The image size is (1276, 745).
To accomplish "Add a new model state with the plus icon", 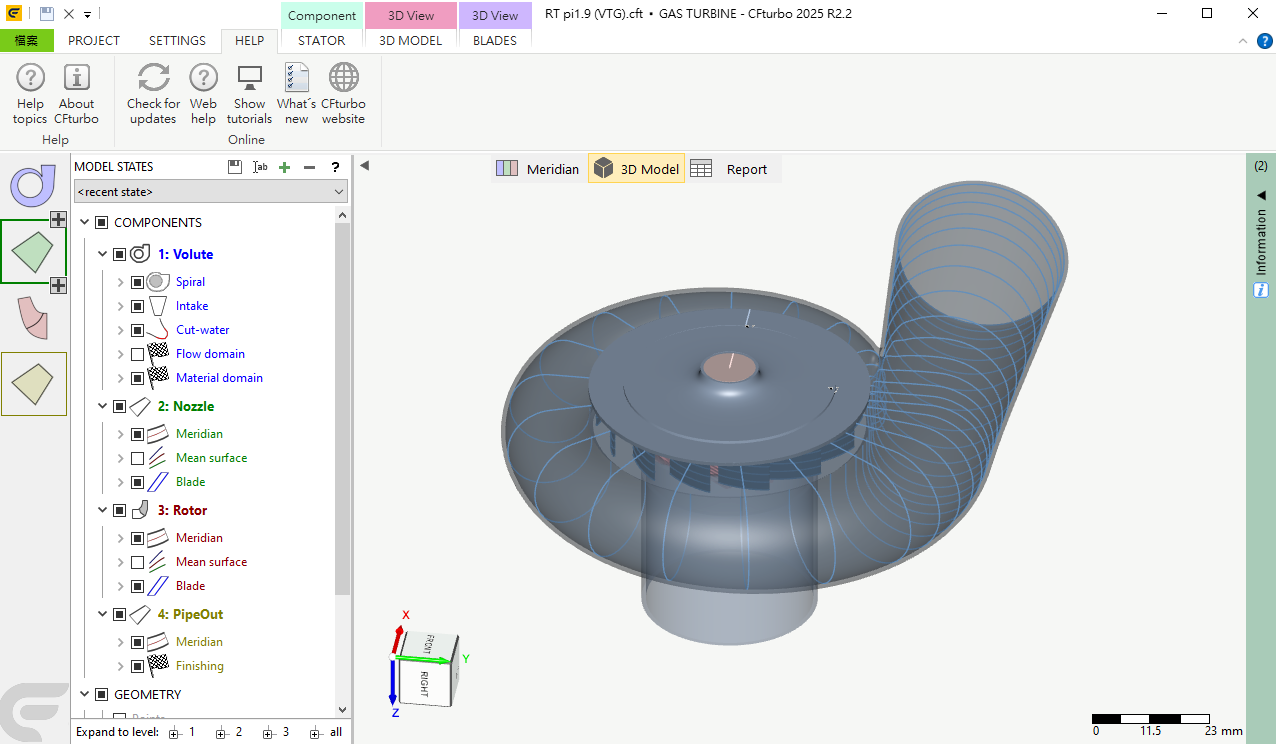I will [x=285, y=167].
